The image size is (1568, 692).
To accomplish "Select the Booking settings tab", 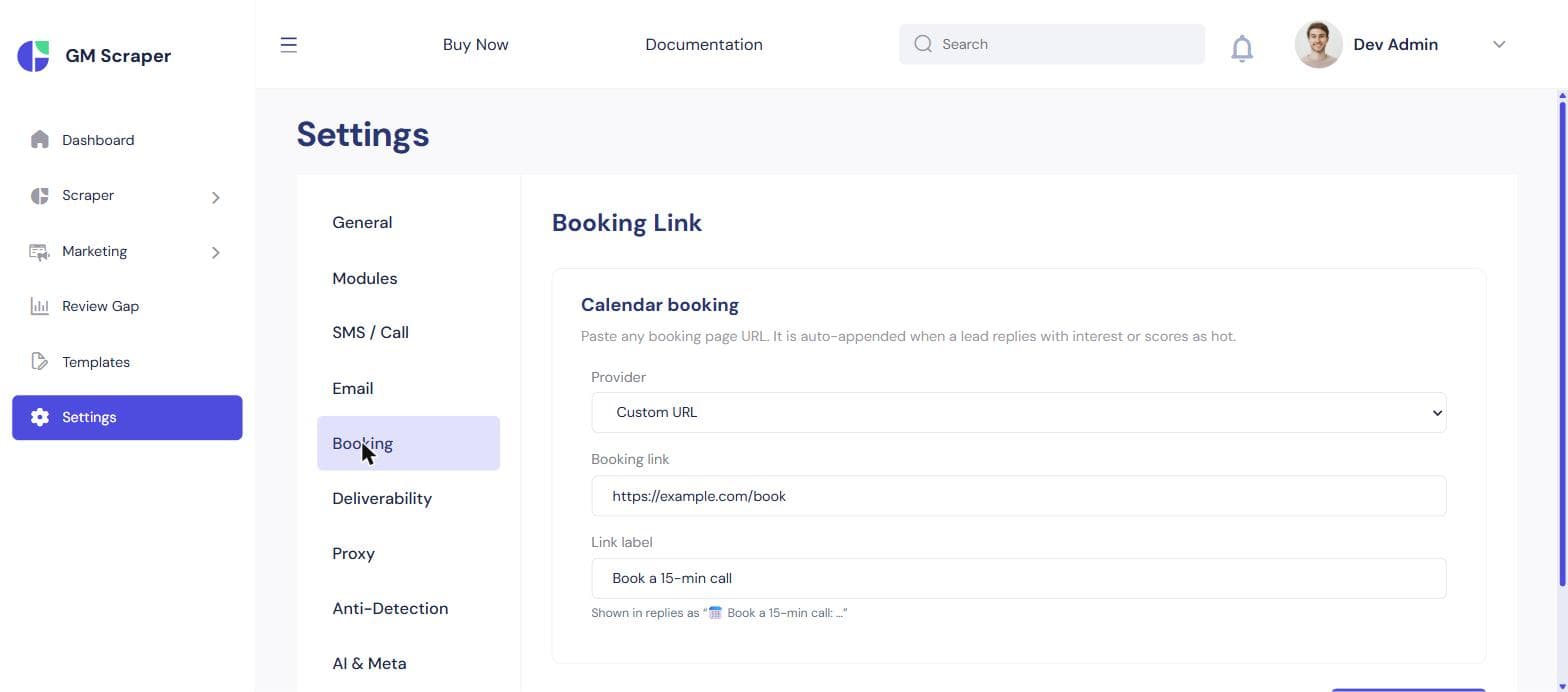I will click(x=408, y=443).
